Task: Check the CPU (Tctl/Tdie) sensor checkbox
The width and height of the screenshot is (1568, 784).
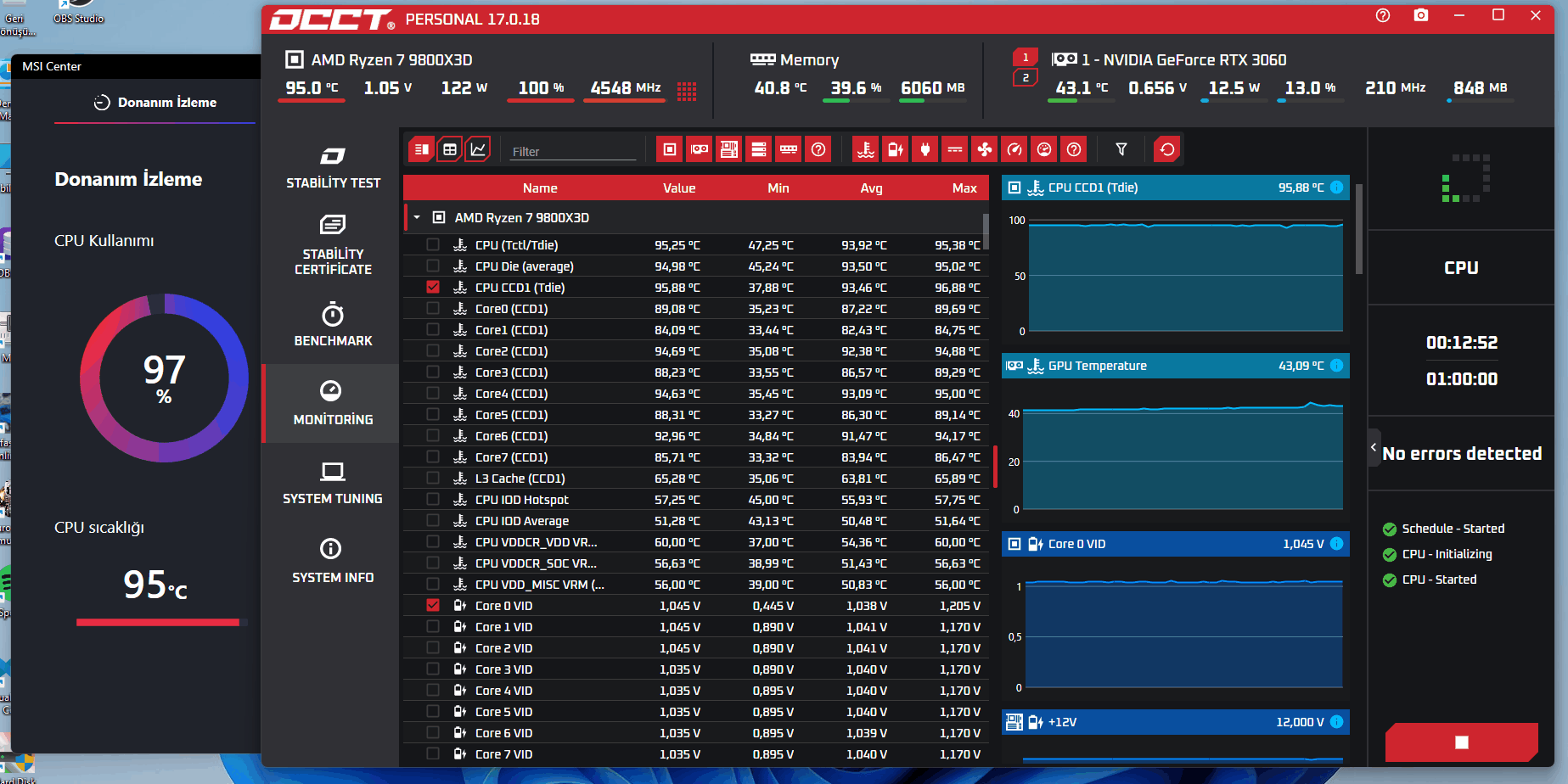Action: pyautogui.click(x=433, y=244)
